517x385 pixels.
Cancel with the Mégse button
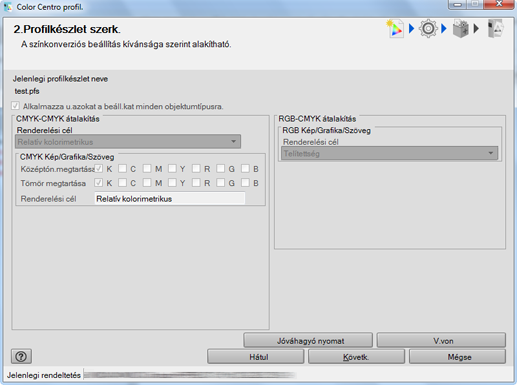(x=457, y=357)
